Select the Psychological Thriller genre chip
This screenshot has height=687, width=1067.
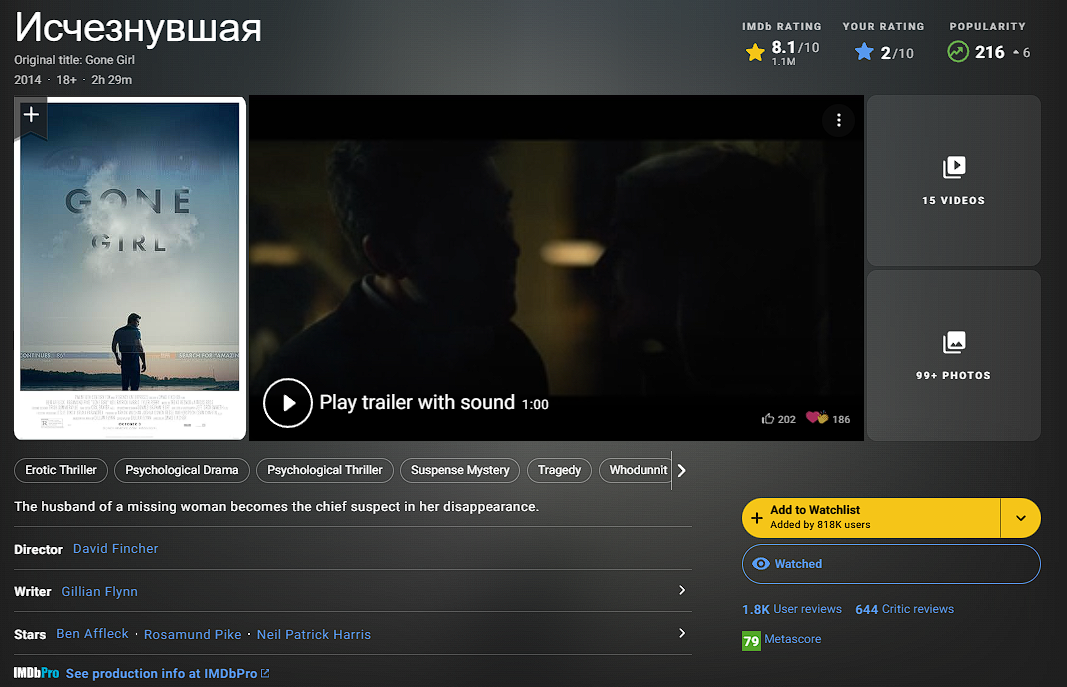pyautogui.click(x=325, y=470)
